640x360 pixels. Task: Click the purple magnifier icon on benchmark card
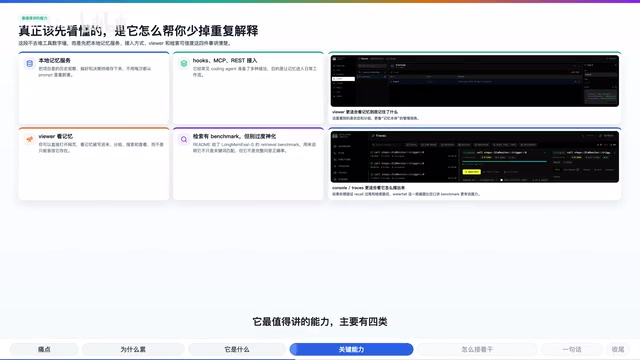pyautogui.click(x=184, y=139)
